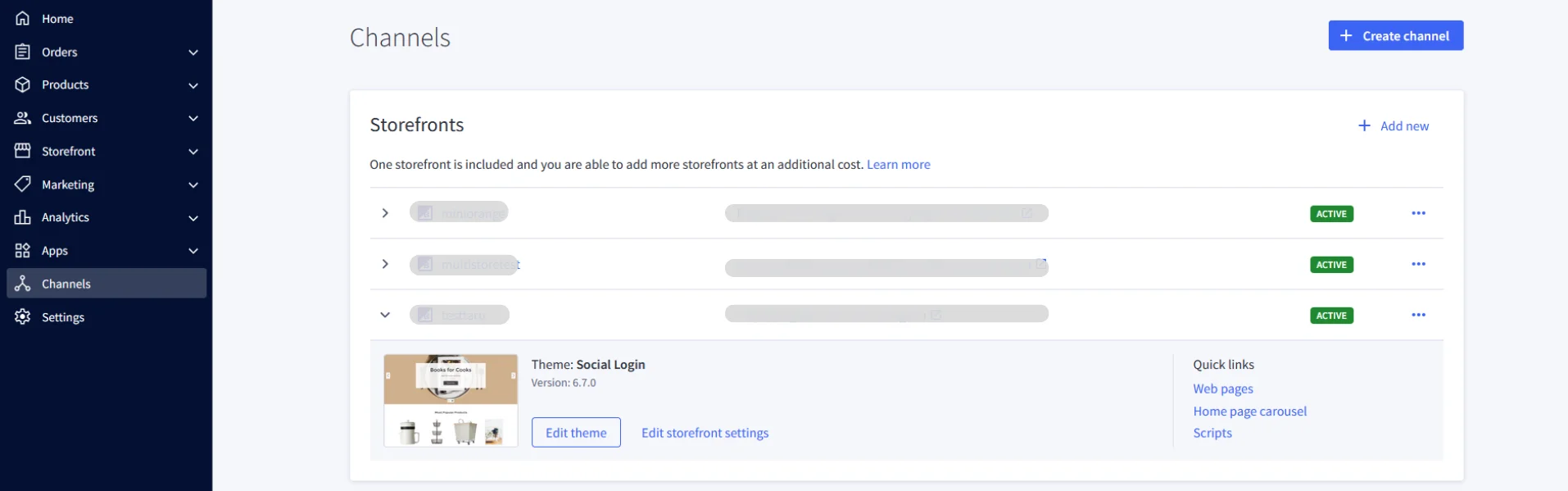The image size is (1568, 491).
Task: Expand the Products submenu chevron
Action: [193, 85]
